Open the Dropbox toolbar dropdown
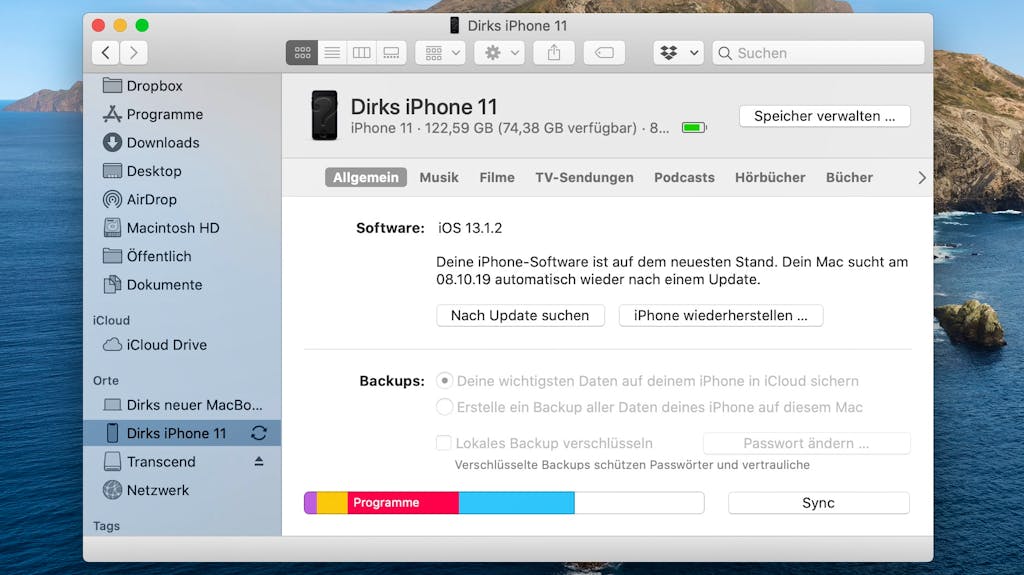The width and height of the screenshot is (1024, 575). pos(679,53)
